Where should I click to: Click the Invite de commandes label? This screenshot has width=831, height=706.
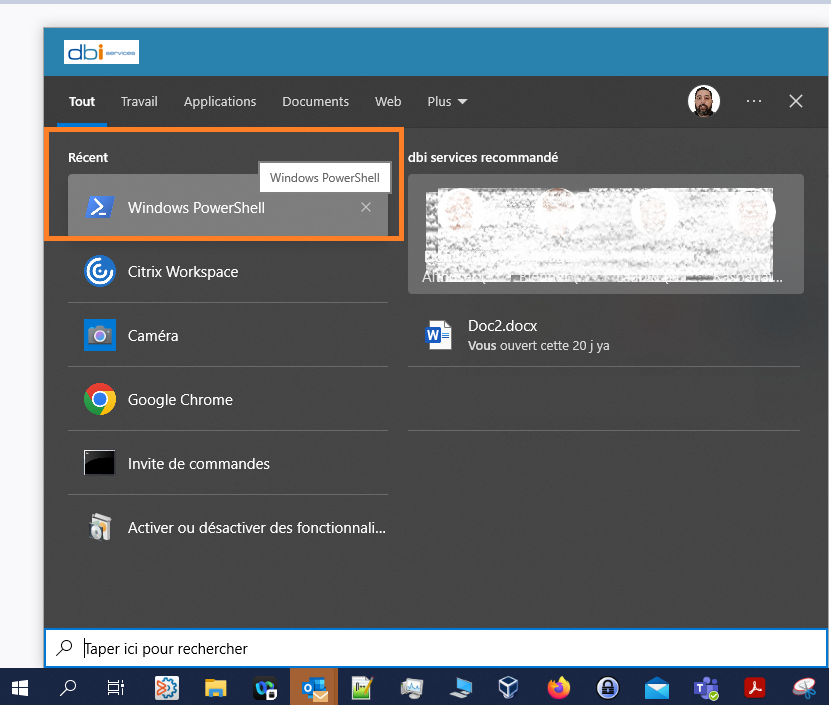[199, 464]
